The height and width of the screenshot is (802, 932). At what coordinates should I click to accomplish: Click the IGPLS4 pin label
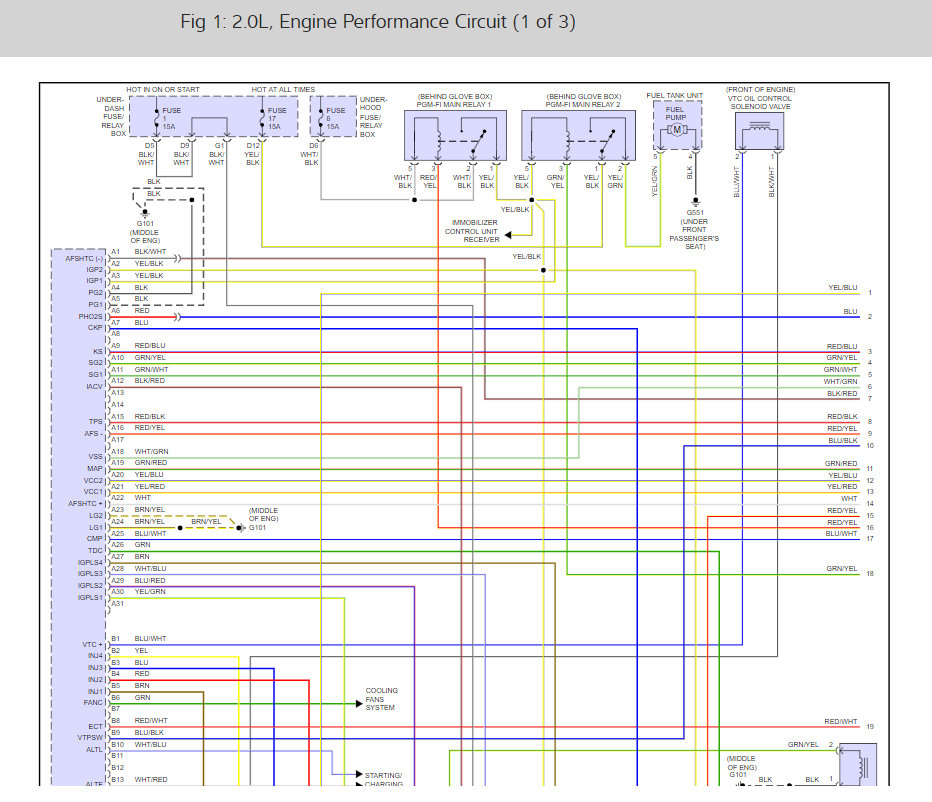pos(90,562)
